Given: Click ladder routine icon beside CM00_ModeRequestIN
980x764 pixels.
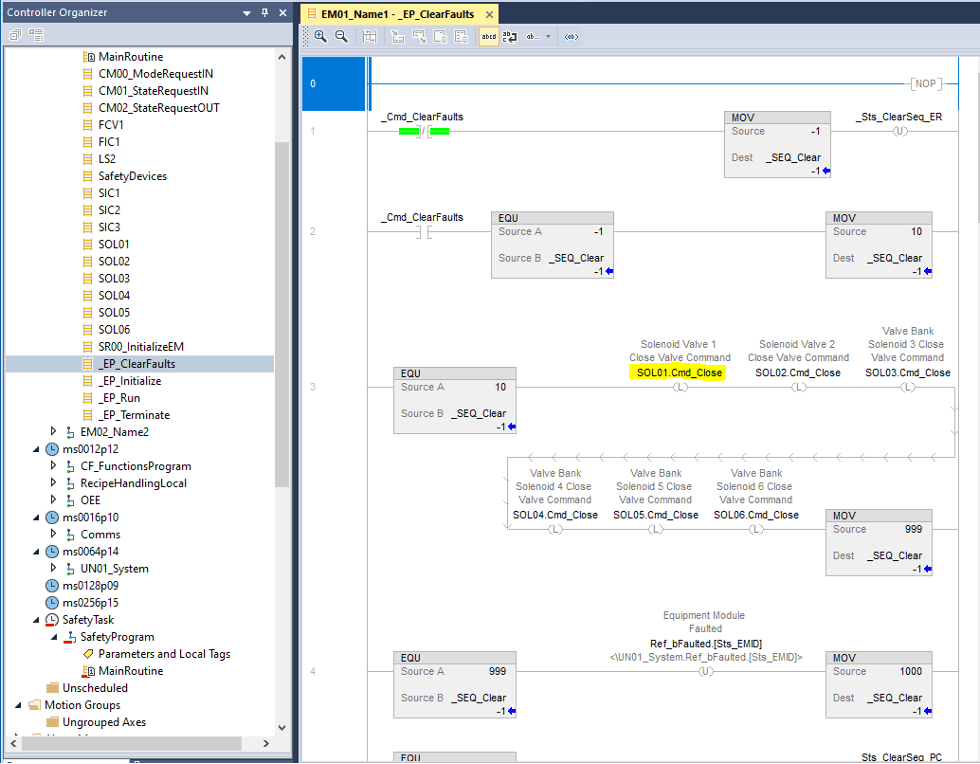Looking at the screenshot, I should pyautogui.click(x=88, y=74).
